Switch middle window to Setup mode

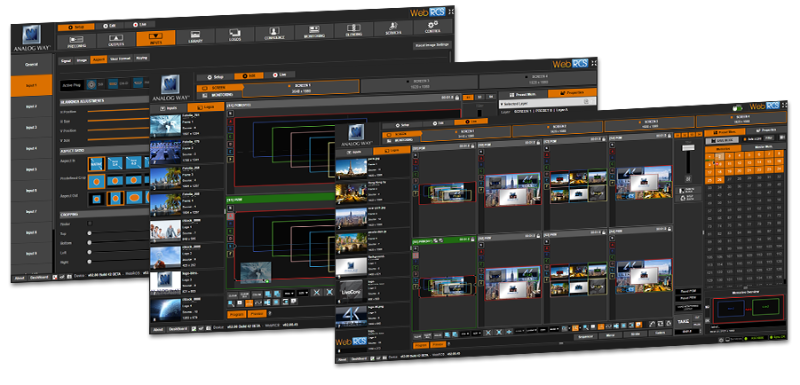point(214,77)
